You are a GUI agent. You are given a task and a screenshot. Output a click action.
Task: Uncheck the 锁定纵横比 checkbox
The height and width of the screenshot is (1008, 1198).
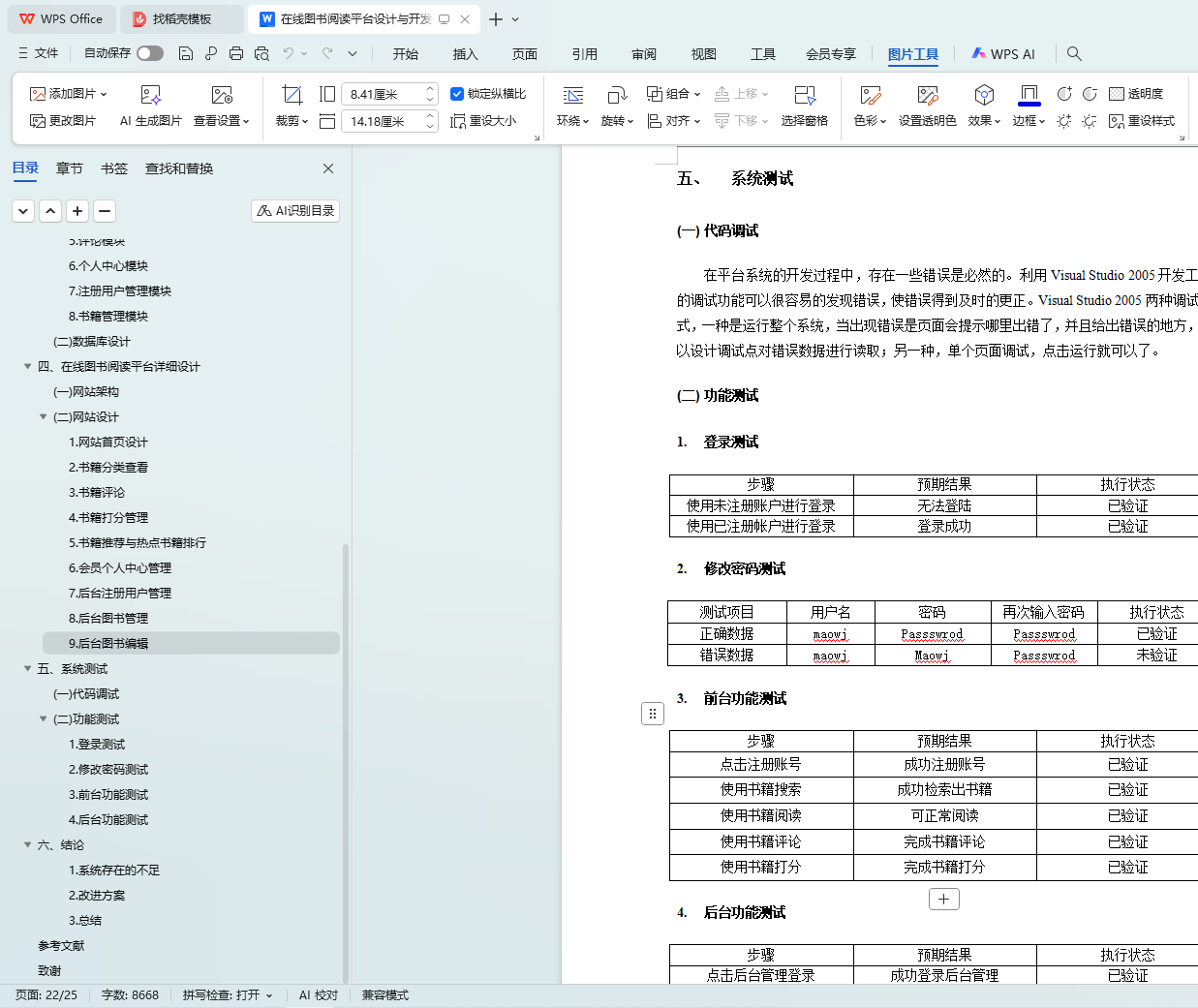[457, 94]
